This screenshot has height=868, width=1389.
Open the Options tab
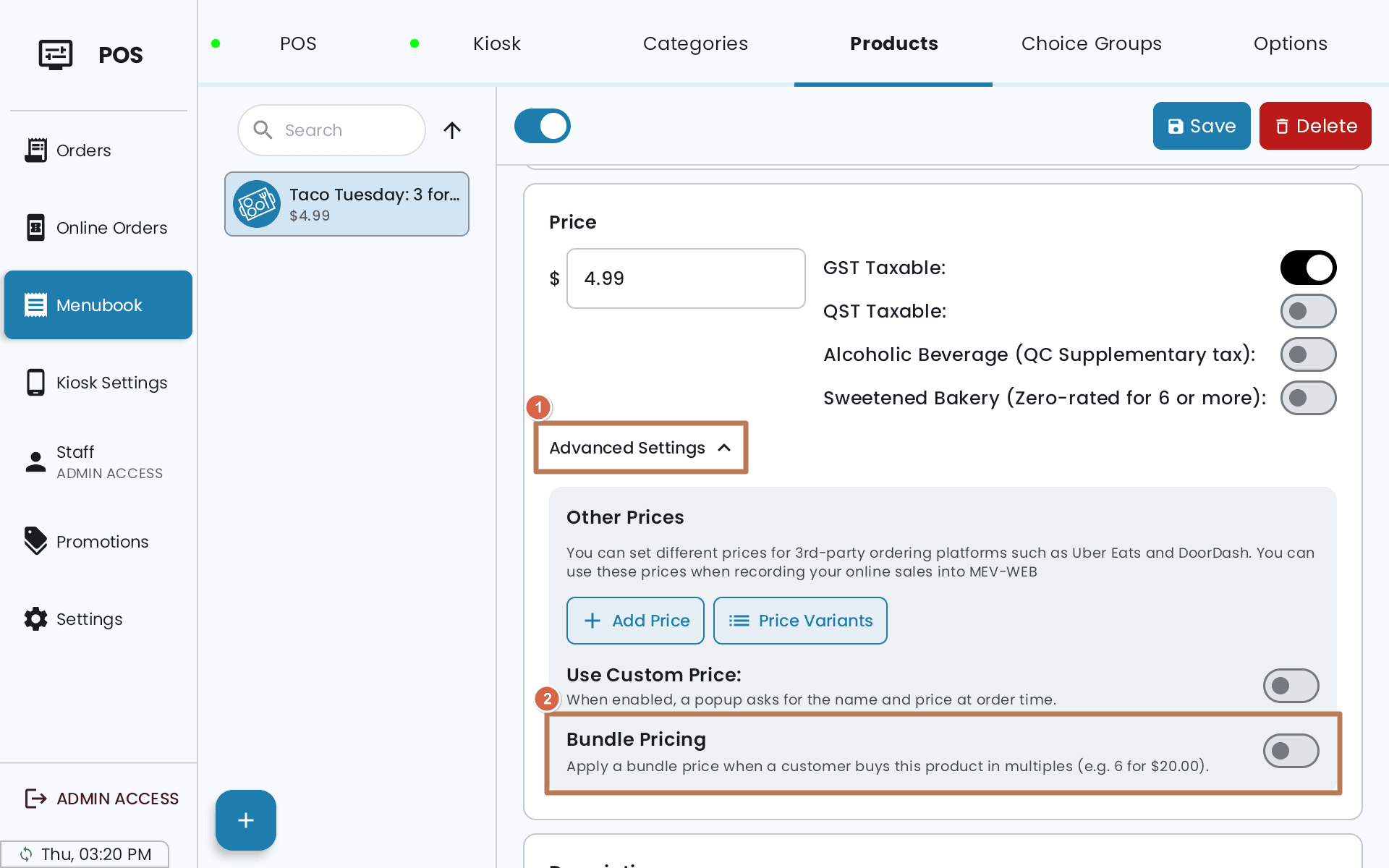click(1291, 43)
